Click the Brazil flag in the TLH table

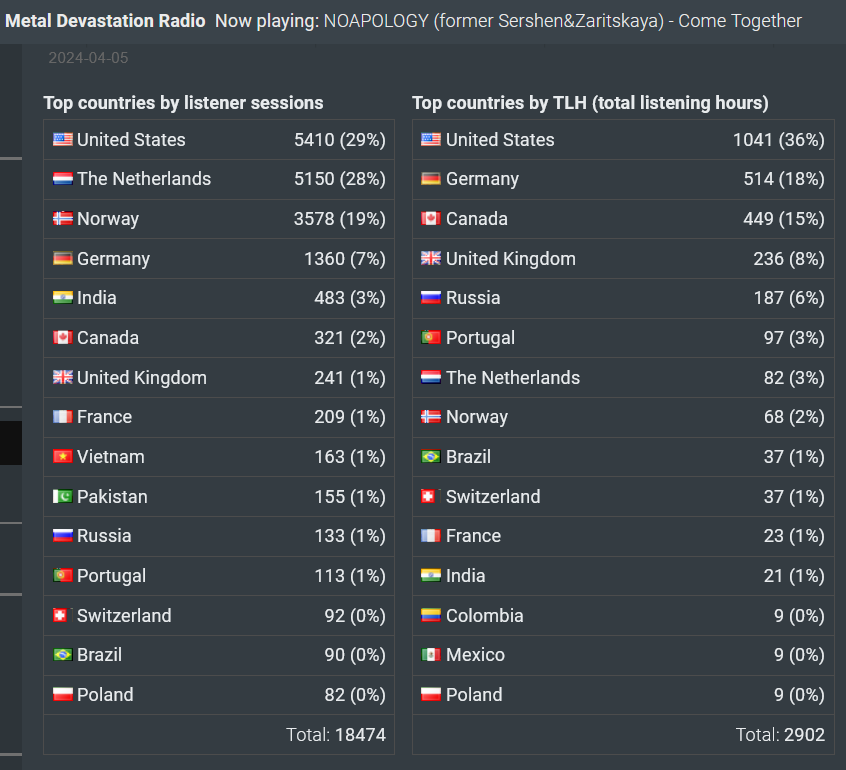tap(431, 456)
